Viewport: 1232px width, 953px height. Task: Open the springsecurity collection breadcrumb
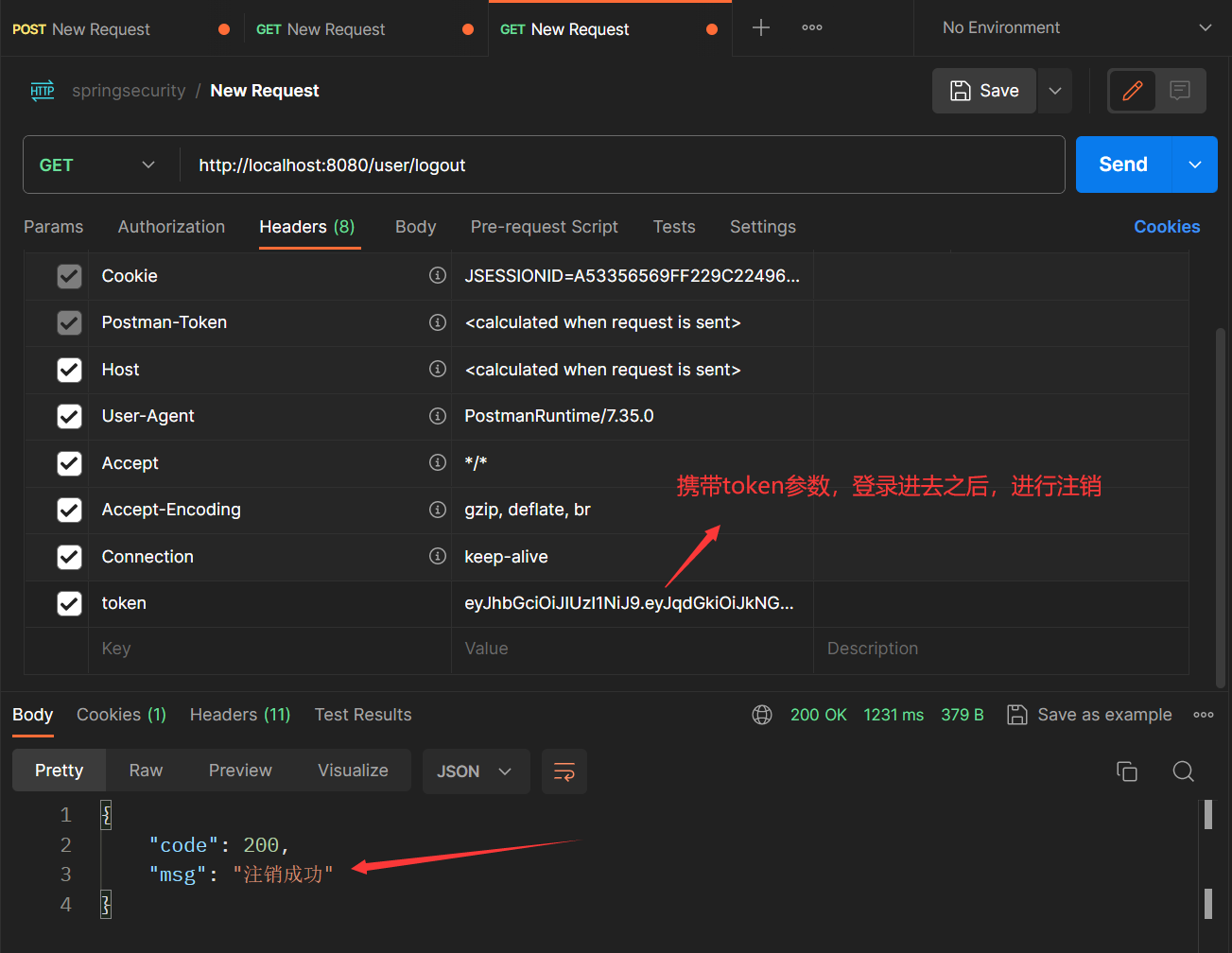pyautogui.click(x=129, y=91)
